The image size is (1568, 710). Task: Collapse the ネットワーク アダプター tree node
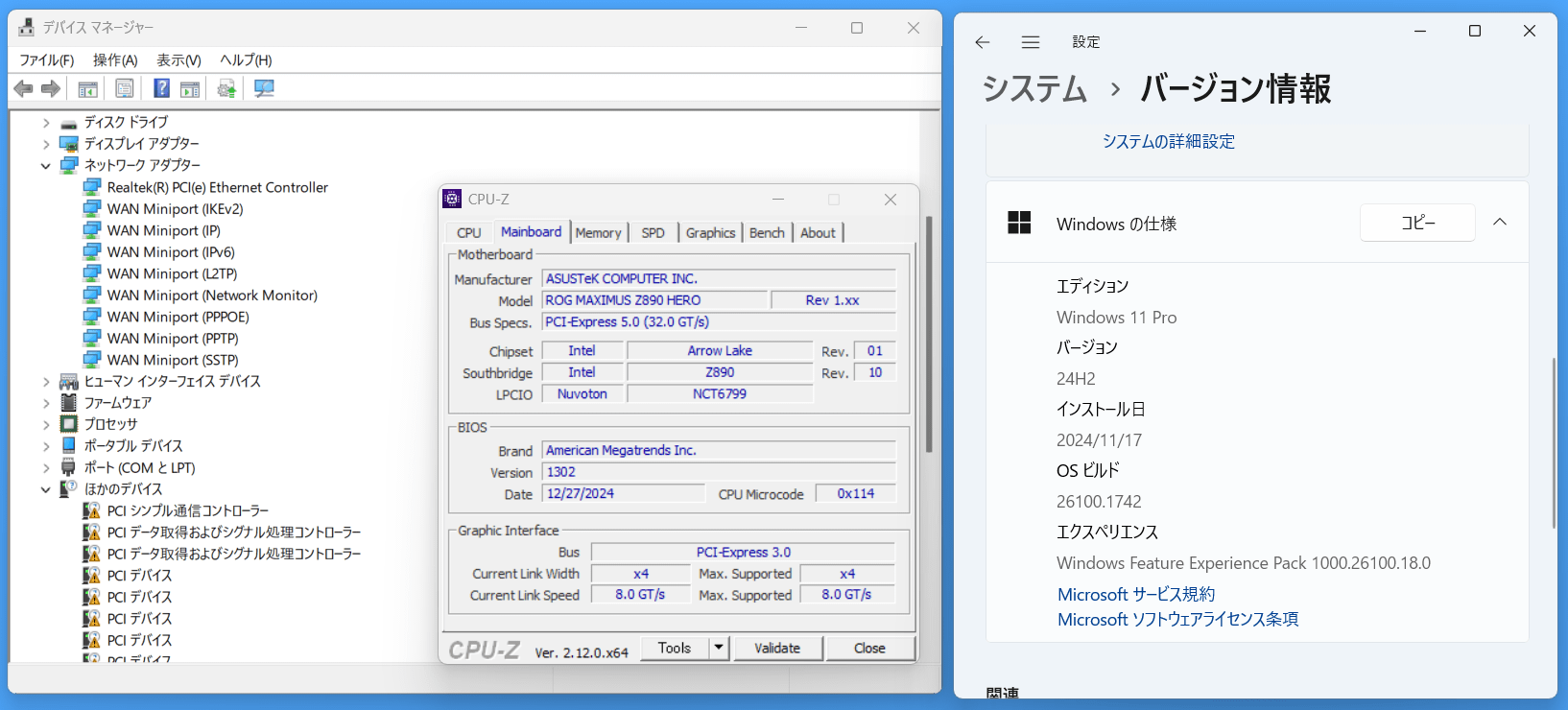point(45,166)
